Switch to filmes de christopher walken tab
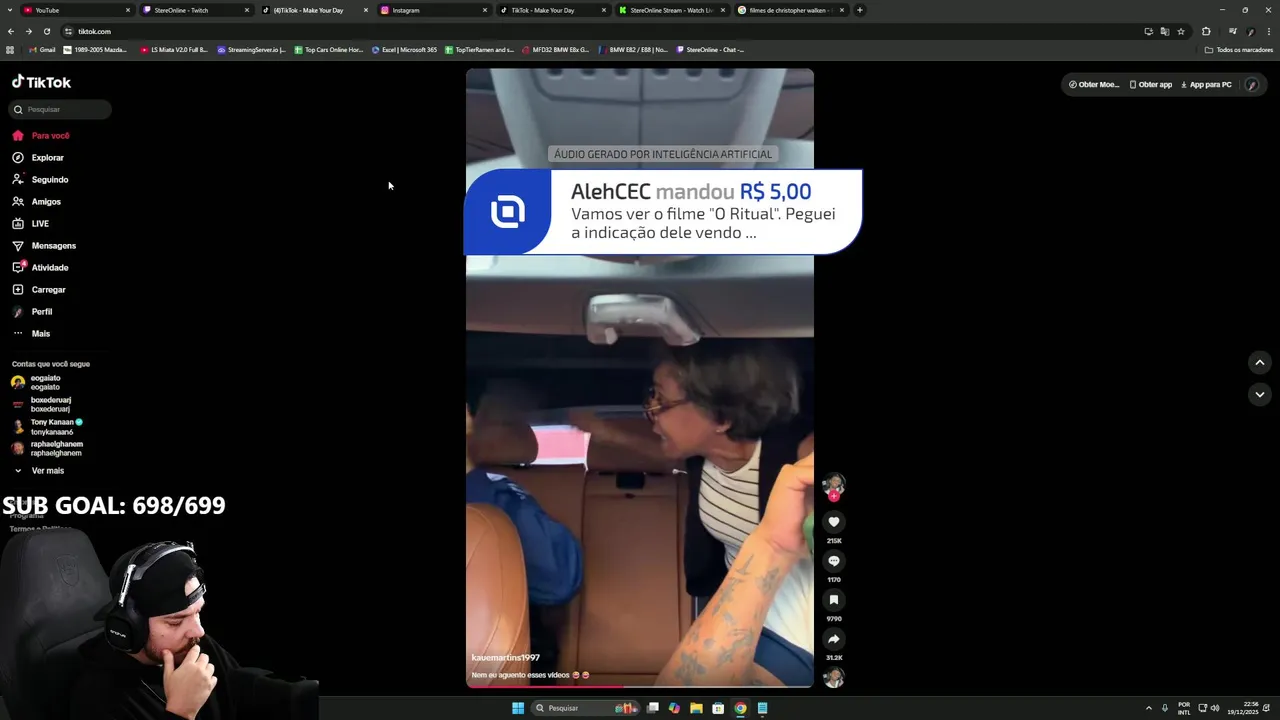Screen dimensions: 1280x720 790,10
